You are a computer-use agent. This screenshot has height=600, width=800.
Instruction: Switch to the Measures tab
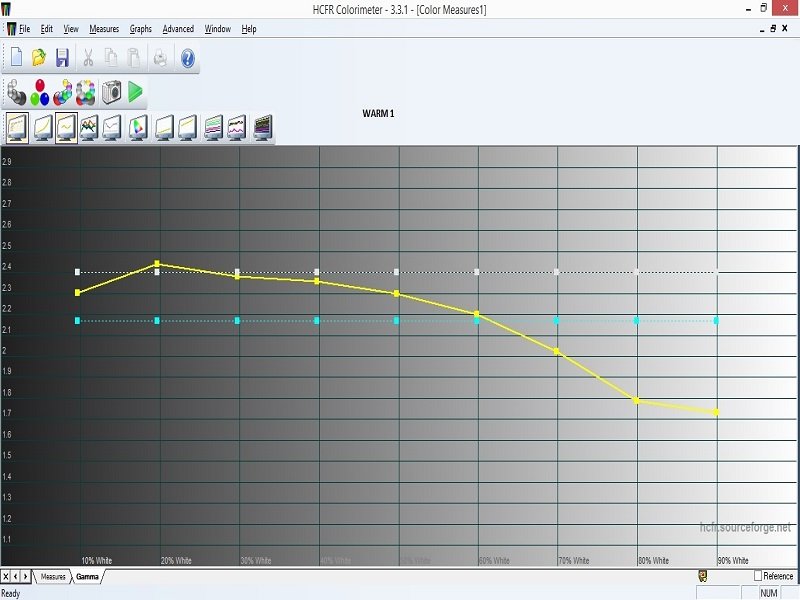coord(52,577)
